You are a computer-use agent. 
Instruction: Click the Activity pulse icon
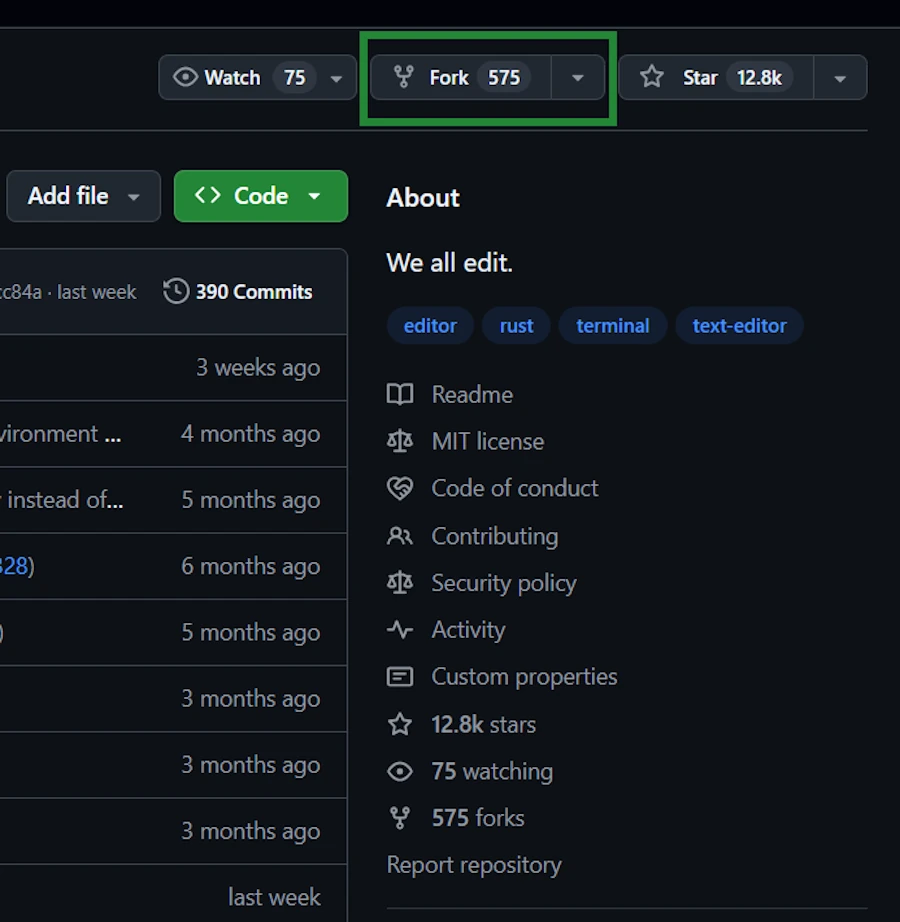(400, 630)
